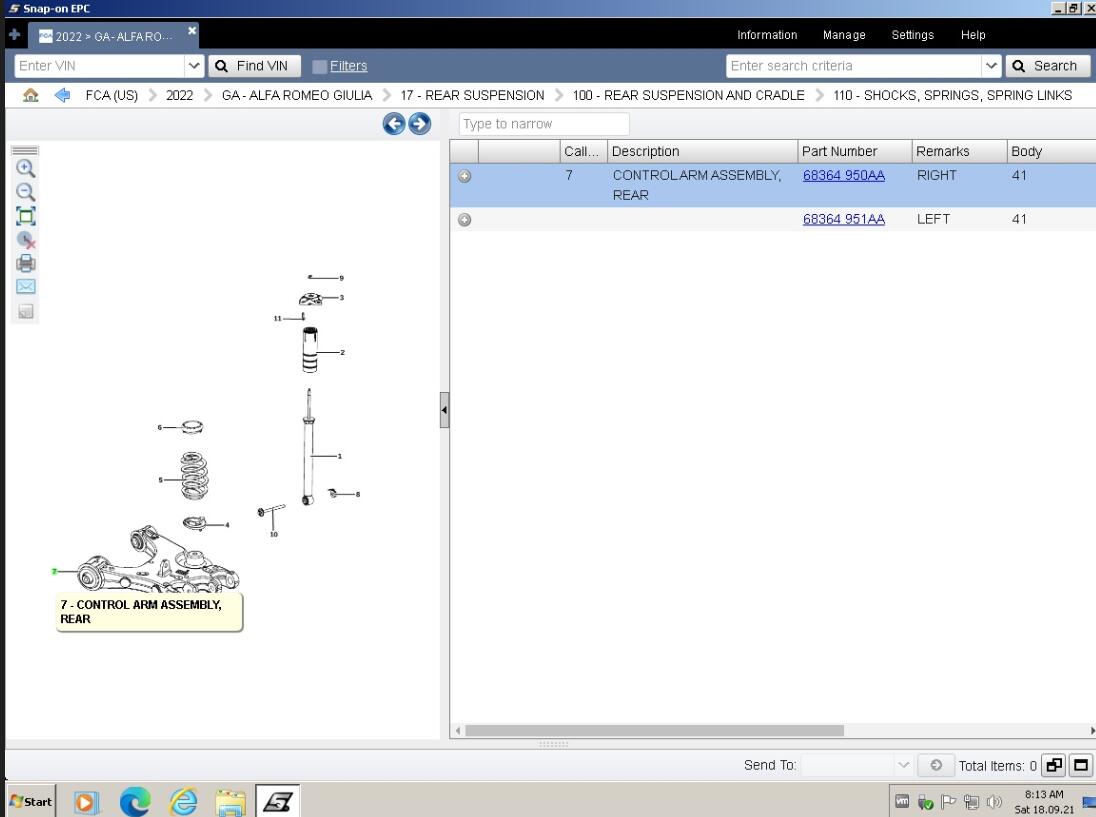Open a new tab with plus icon
This screenshot has width=1096, height=817.
(14, 34)
